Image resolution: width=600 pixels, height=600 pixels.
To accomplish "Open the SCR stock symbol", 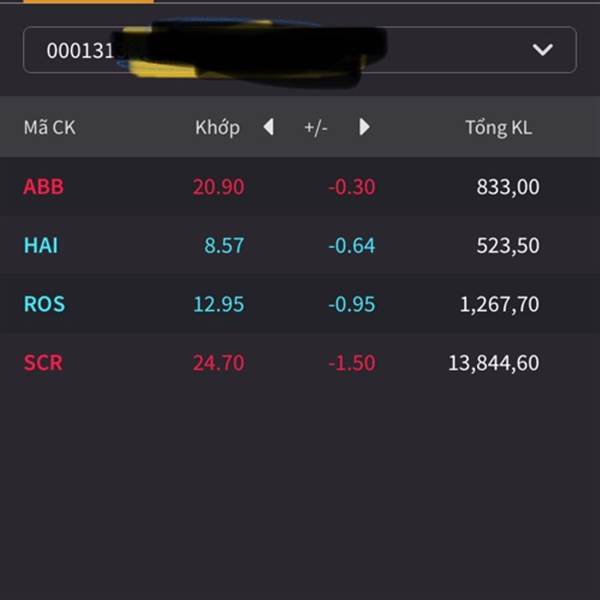I will tap(43, 363).
